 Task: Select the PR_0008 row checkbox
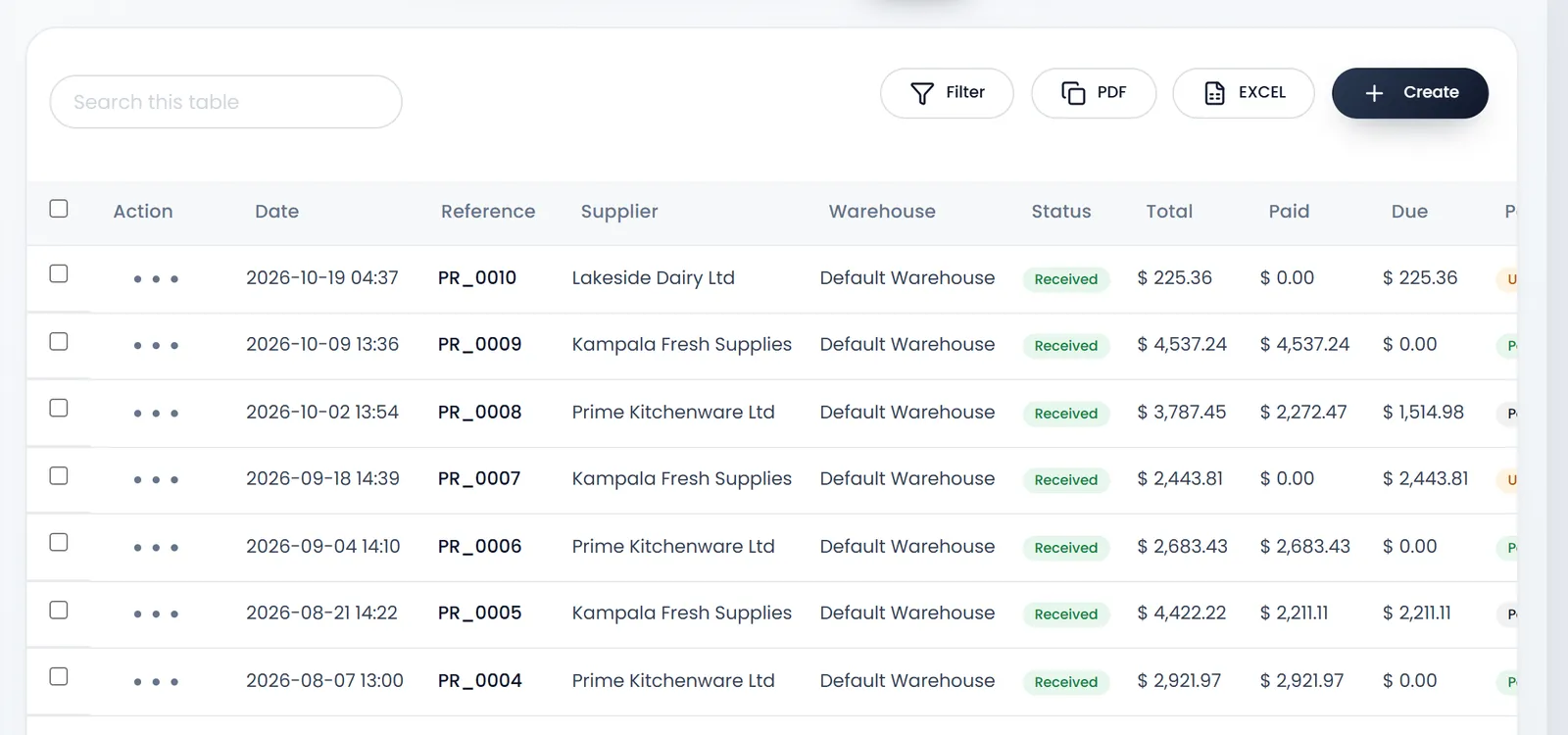(x=59, y=408)
